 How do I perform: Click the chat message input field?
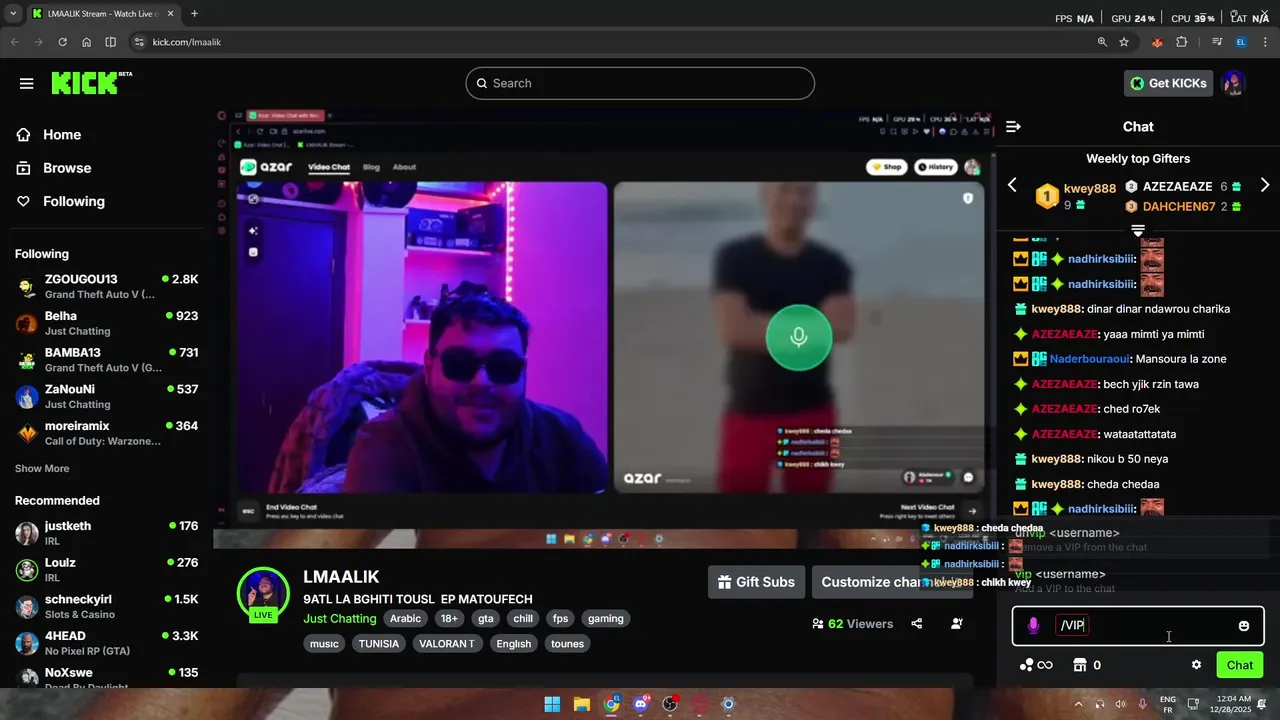point(1138,626)
